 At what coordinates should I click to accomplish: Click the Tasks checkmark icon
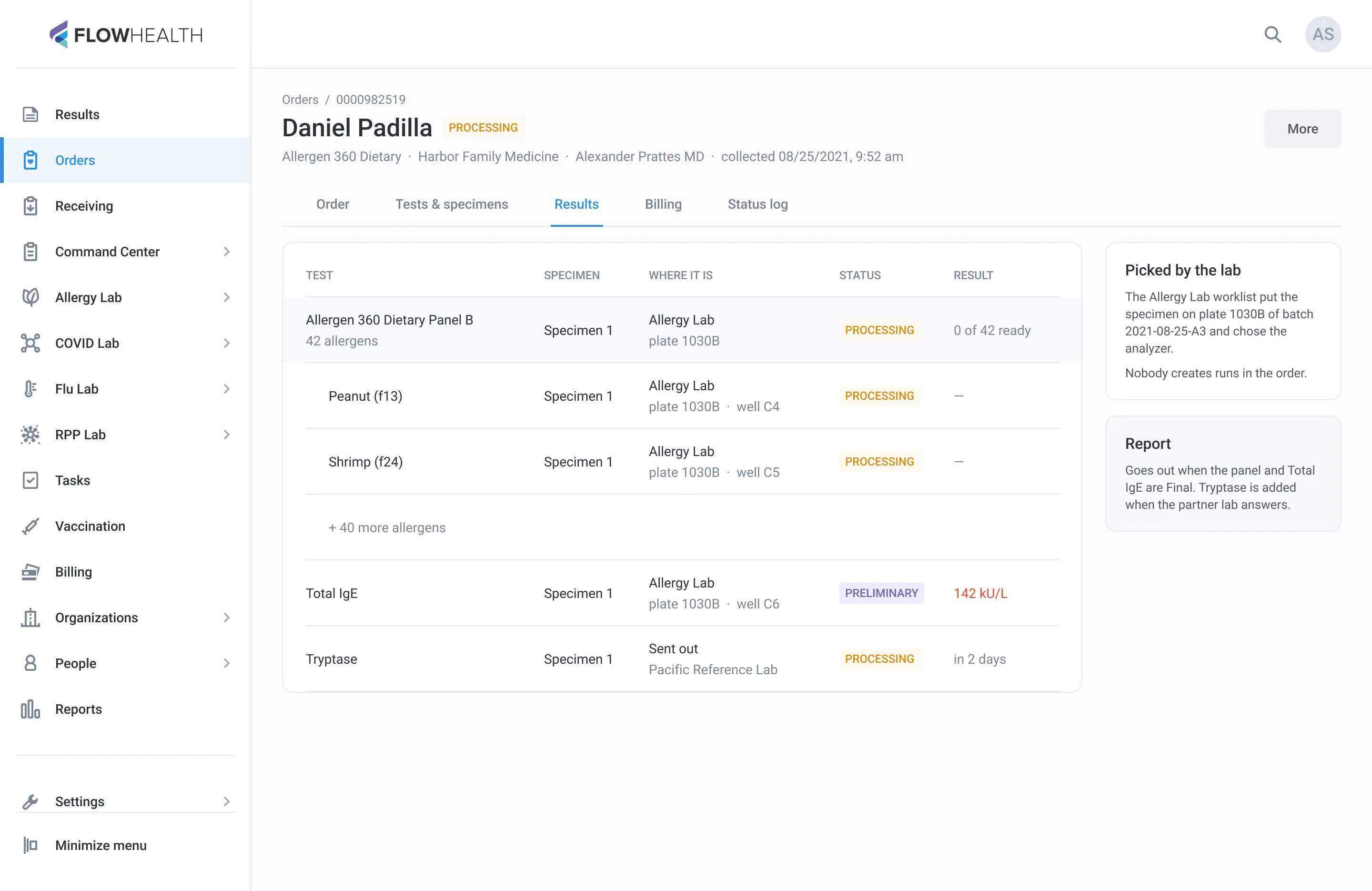[30, 480]
